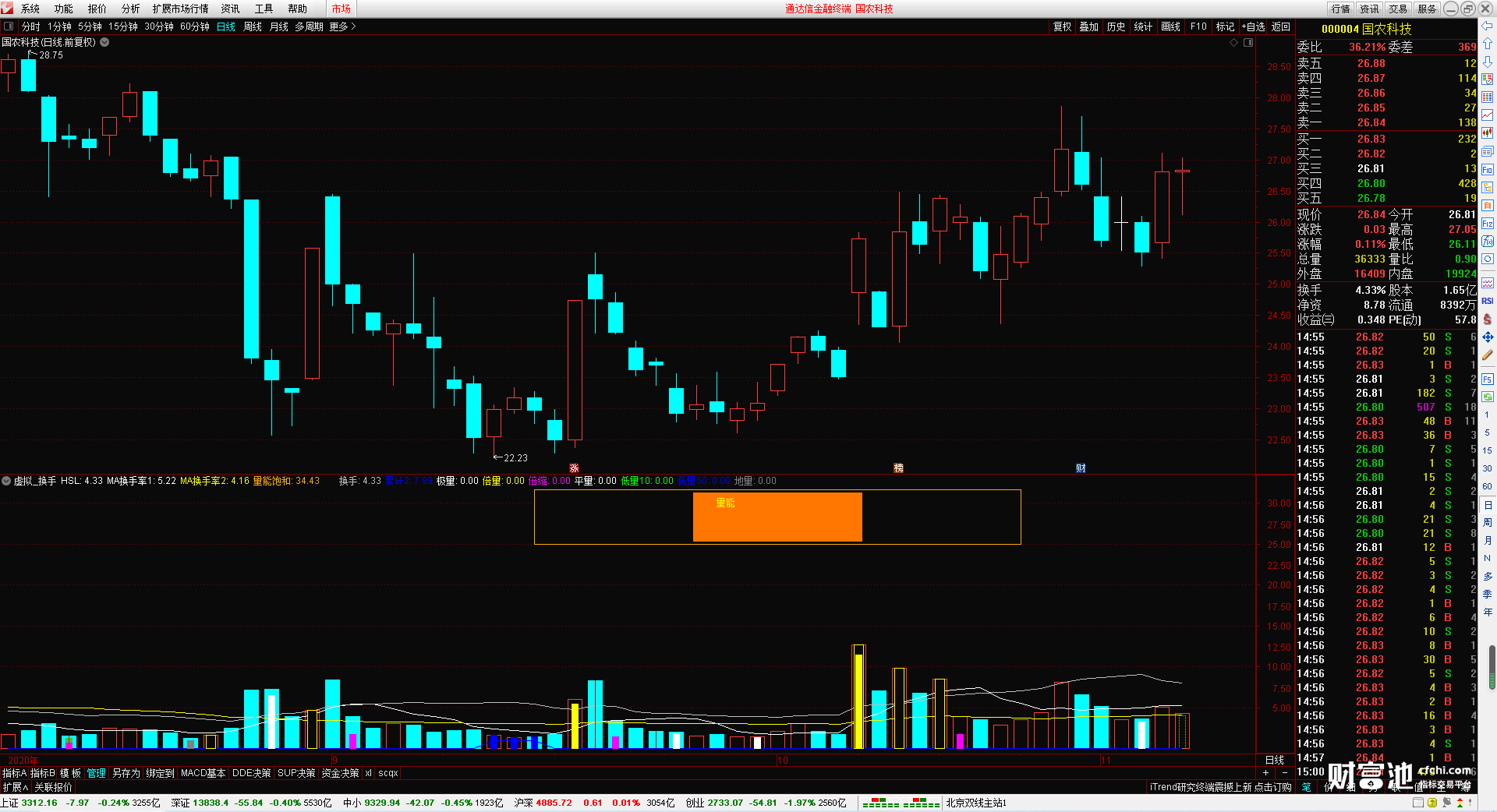Click the 财 marker icon below the chart
Screen dimensions: 1497x812
[x=1081, y=468]
